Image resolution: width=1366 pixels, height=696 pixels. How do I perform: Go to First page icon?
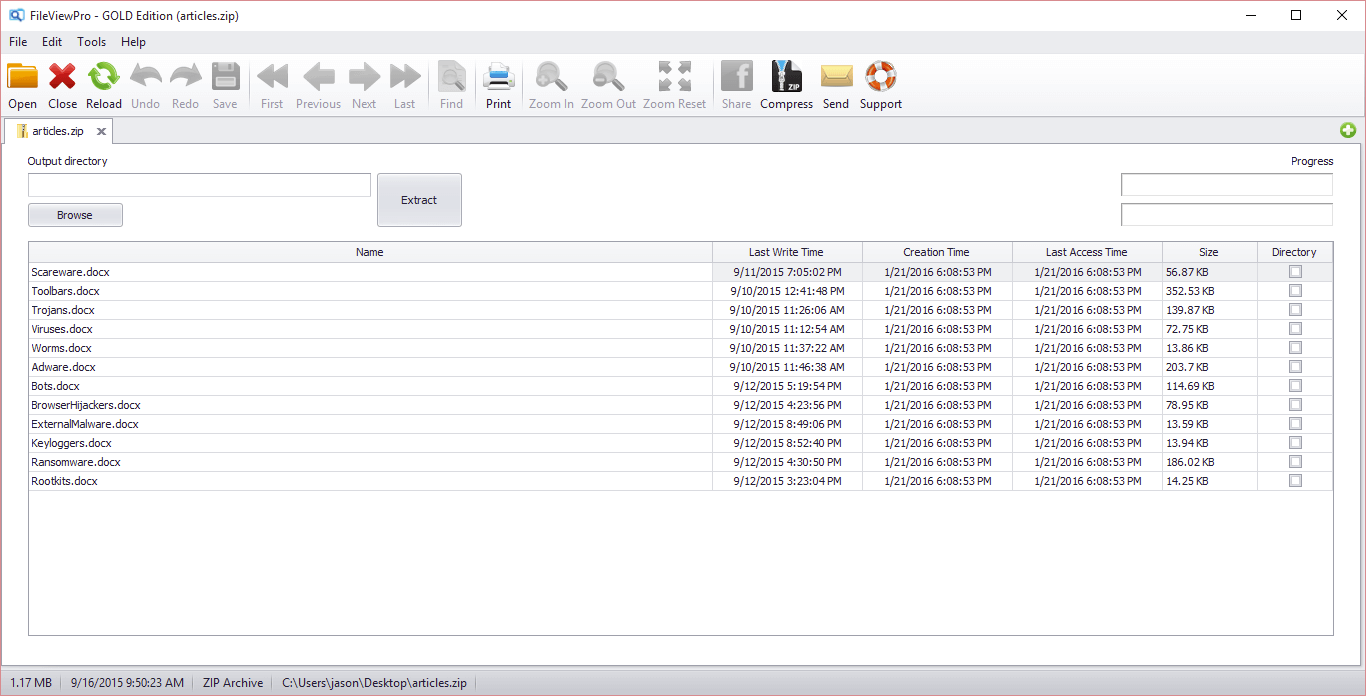click(x=272, y=77)
